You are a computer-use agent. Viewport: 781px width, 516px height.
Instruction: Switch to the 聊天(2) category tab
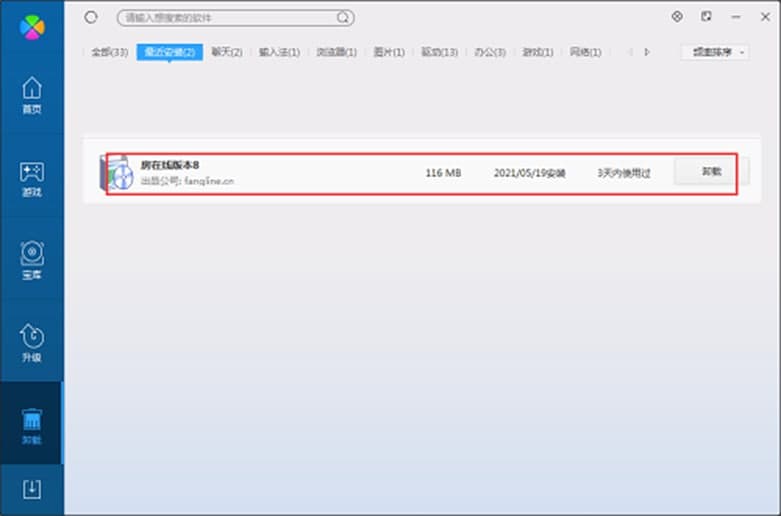pyautogui.click(x=226, y=52)
